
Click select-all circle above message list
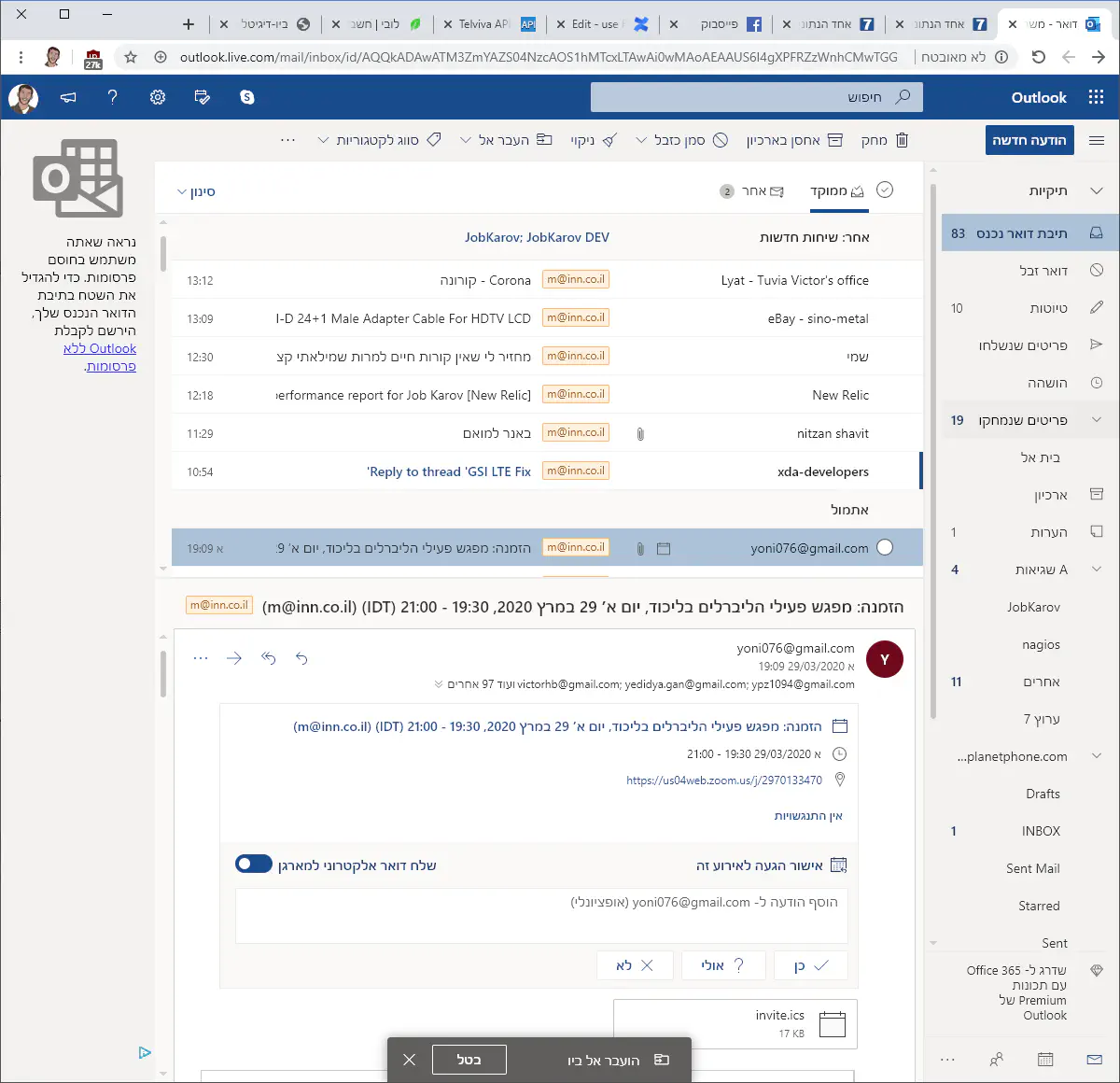coord(885,190)
